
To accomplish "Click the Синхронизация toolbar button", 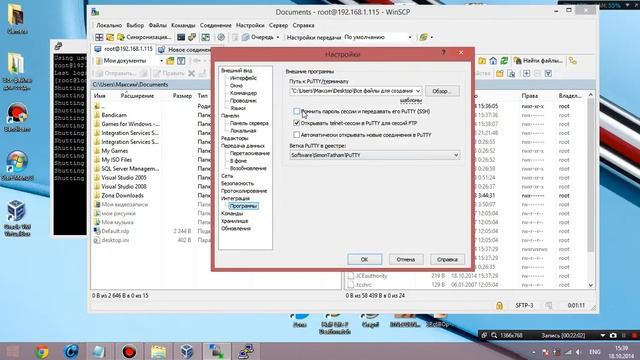I will 144,37.
